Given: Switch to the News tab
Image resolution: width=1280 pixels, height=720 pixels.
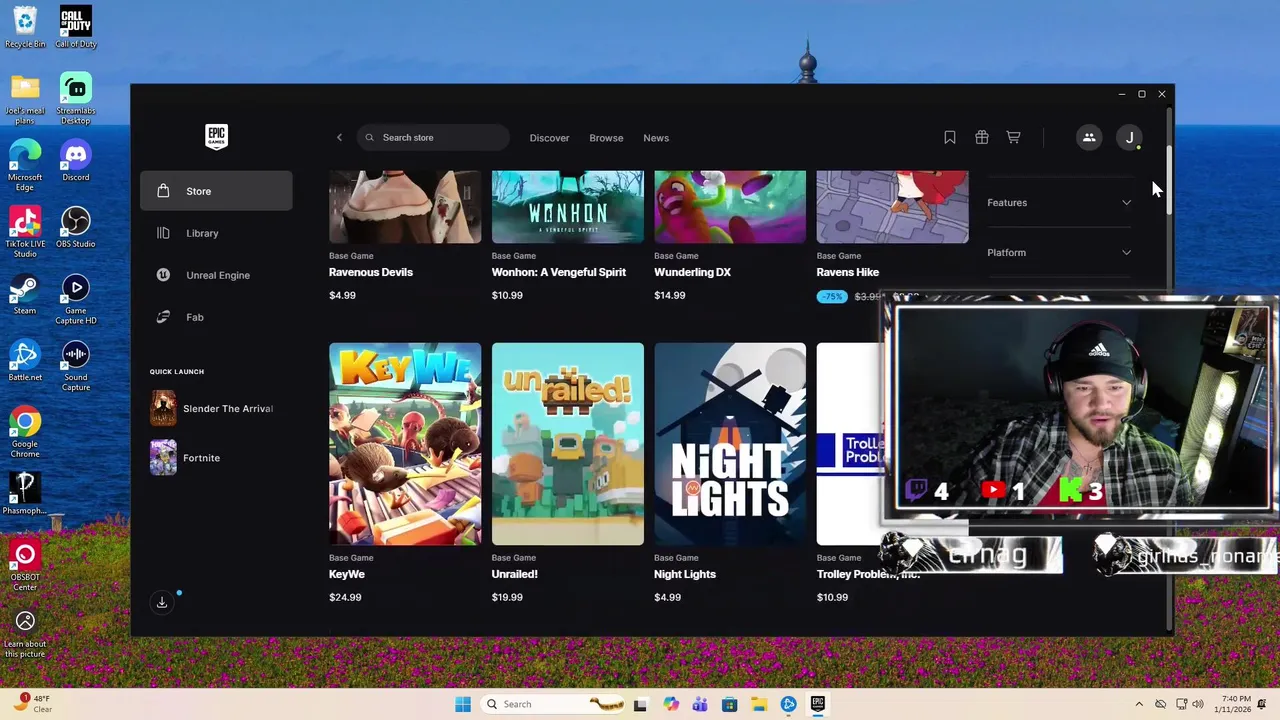Looking at the screenshot, I should [x=656, y=138].
